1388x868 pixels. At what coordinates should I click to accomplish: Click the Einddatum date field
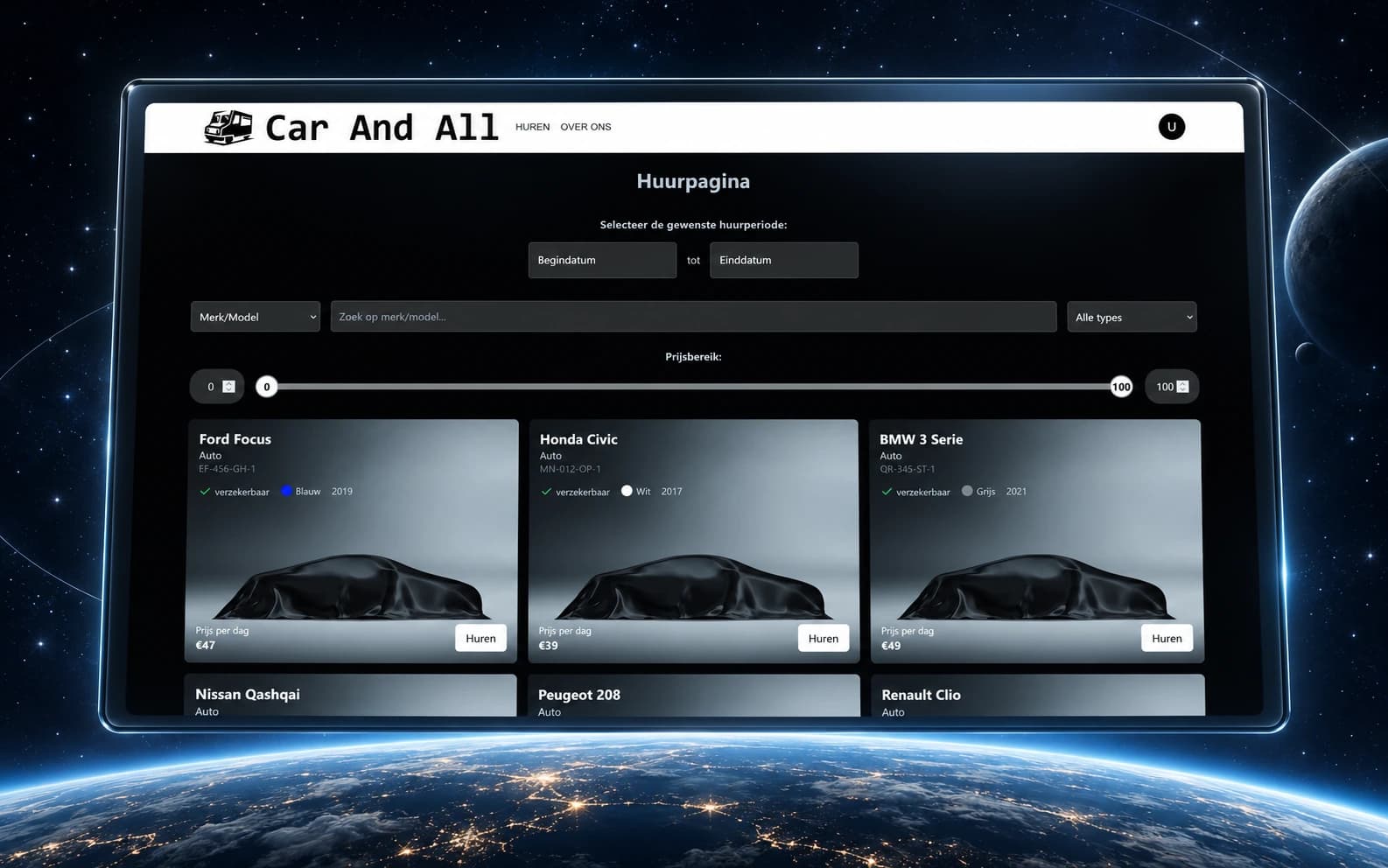pos(784,260)
